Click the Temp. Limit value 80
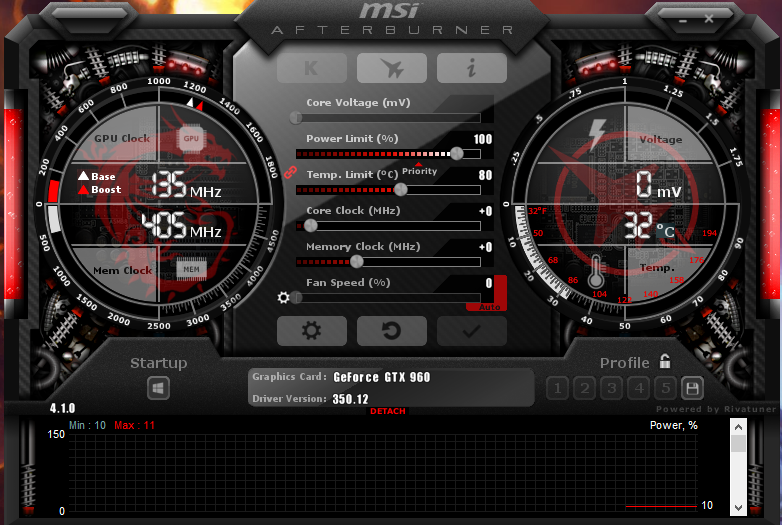782x525 pixels. 485,175
